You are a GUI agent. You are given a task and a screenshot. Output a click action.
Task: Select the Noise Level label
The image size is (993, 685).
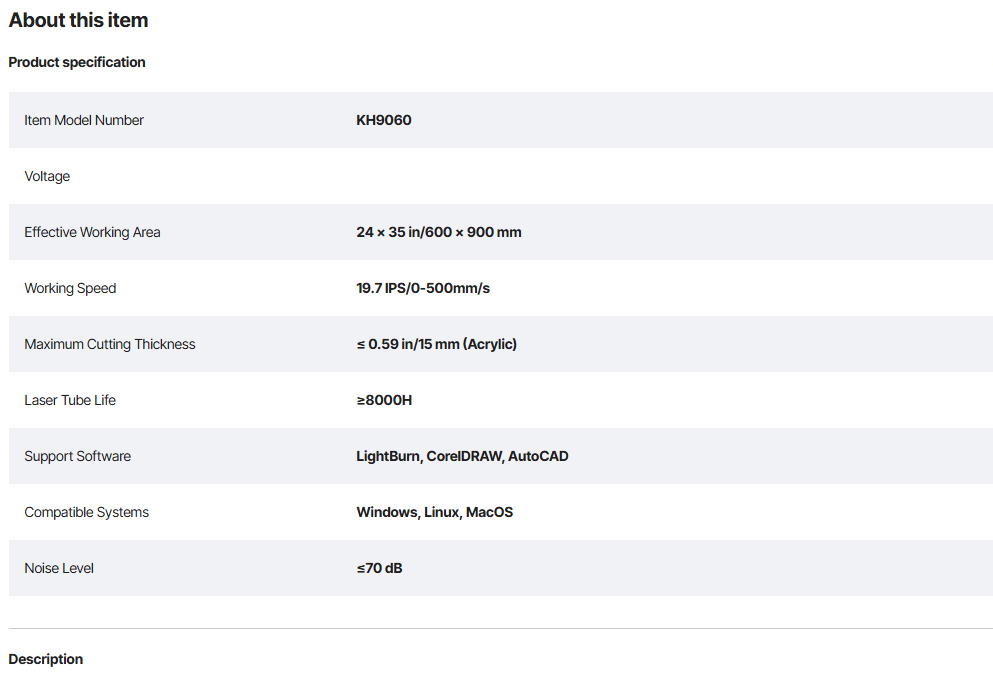[x=61, y=568]
